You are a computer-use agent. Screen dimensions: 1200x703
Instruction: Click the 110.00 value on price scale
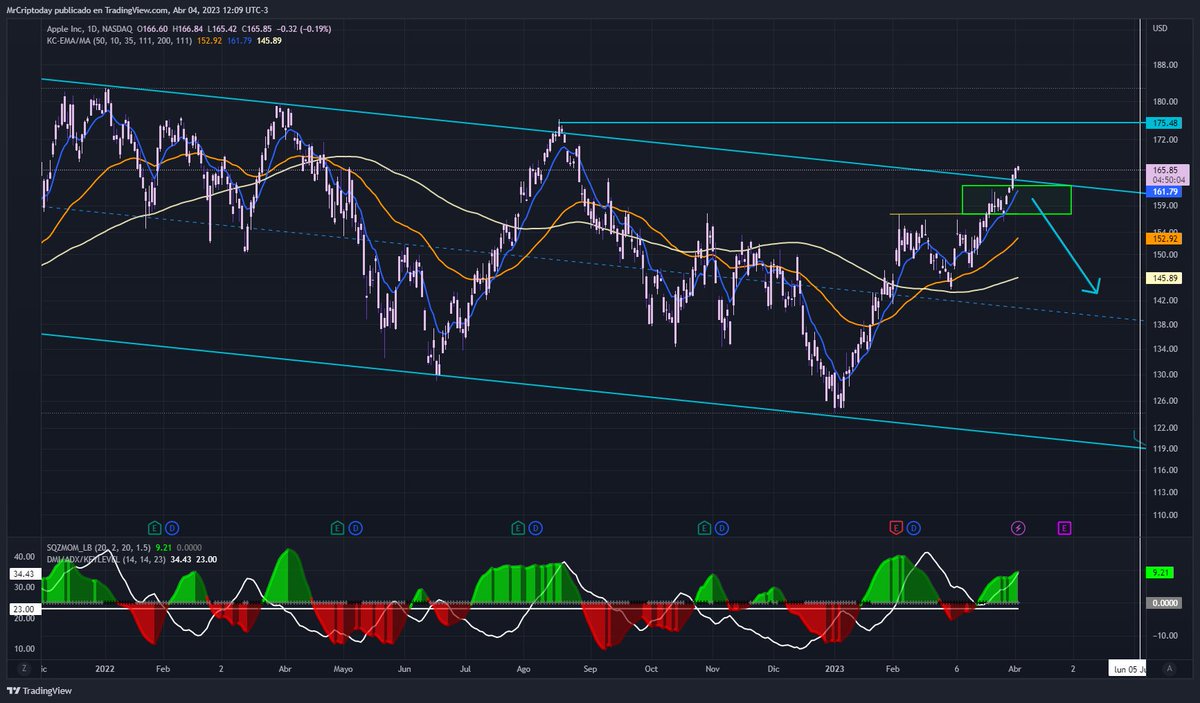(1164, 515)
